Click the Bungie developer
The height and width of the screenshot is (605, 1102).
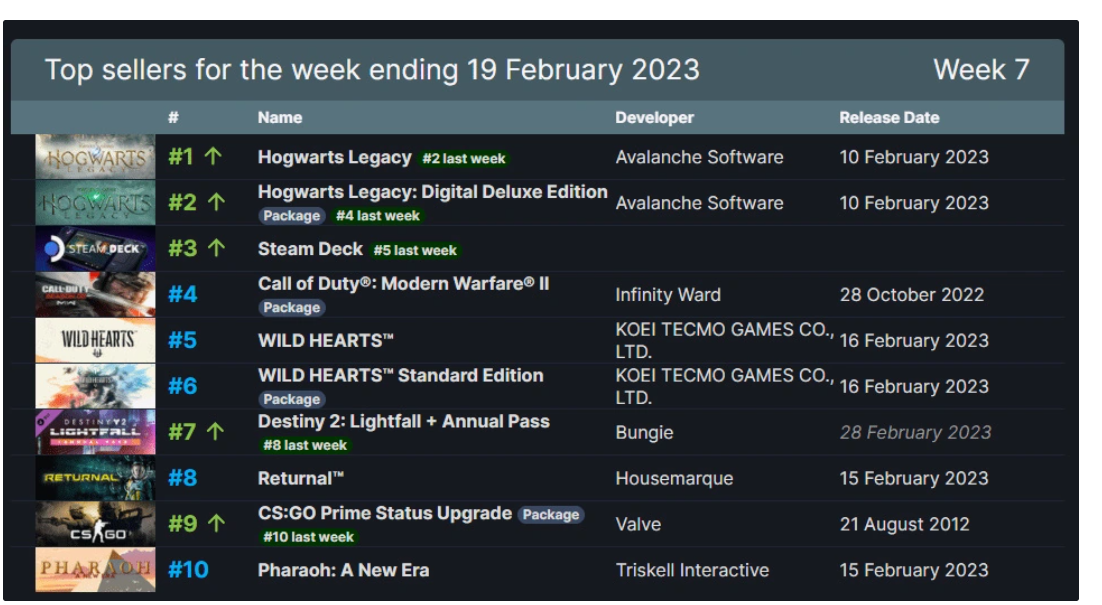click(644, 432)
